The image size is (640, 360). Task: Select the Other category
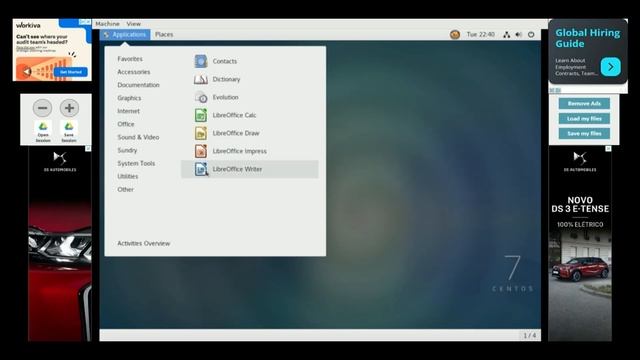pyautogui.click(x=125, y=189)
